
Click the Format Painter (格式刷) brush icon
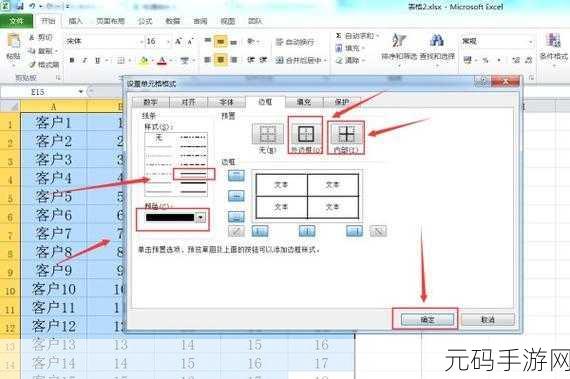pos(32,65)
